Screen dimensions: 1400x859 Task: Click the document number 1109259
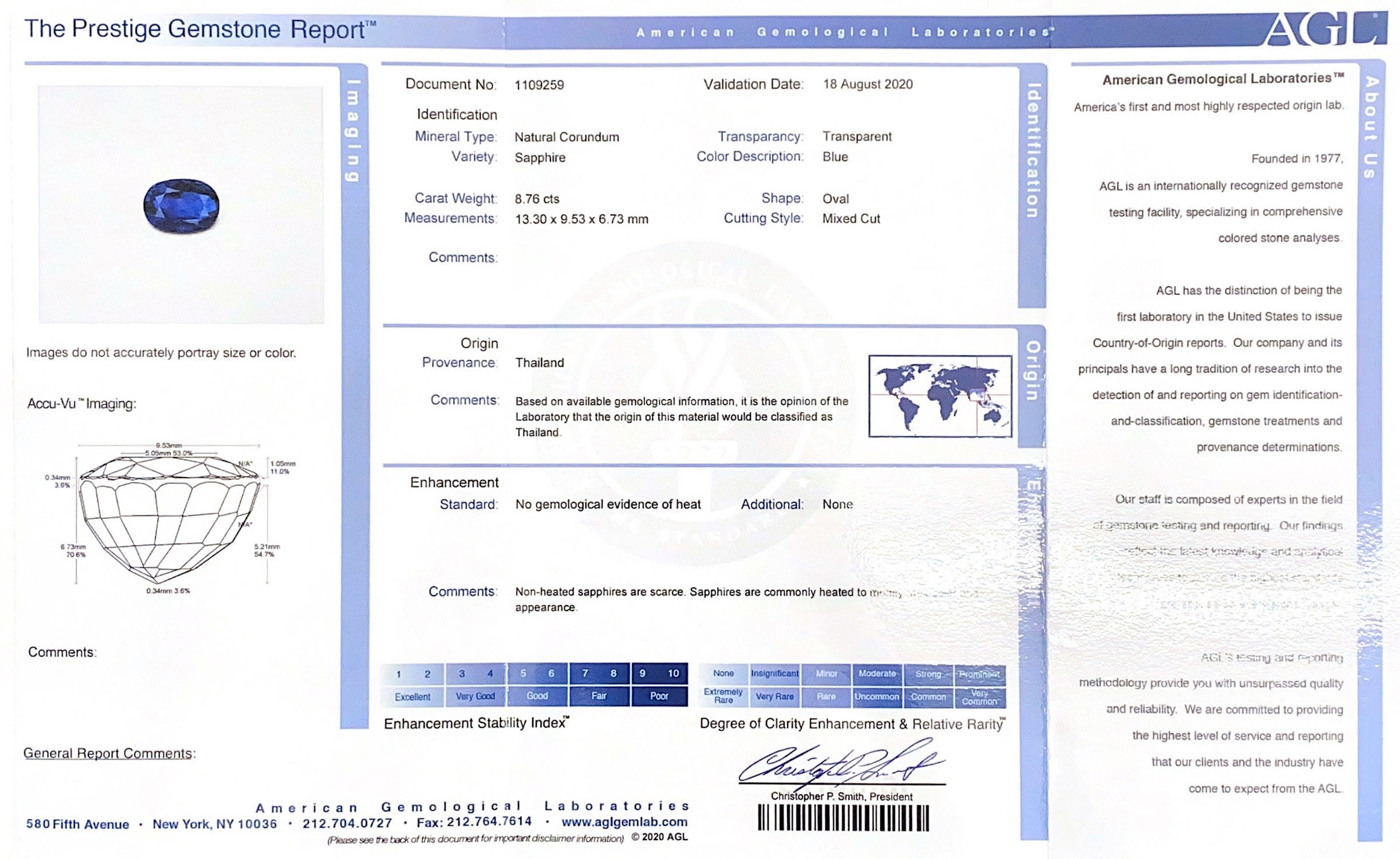click(x=539, y=85)
